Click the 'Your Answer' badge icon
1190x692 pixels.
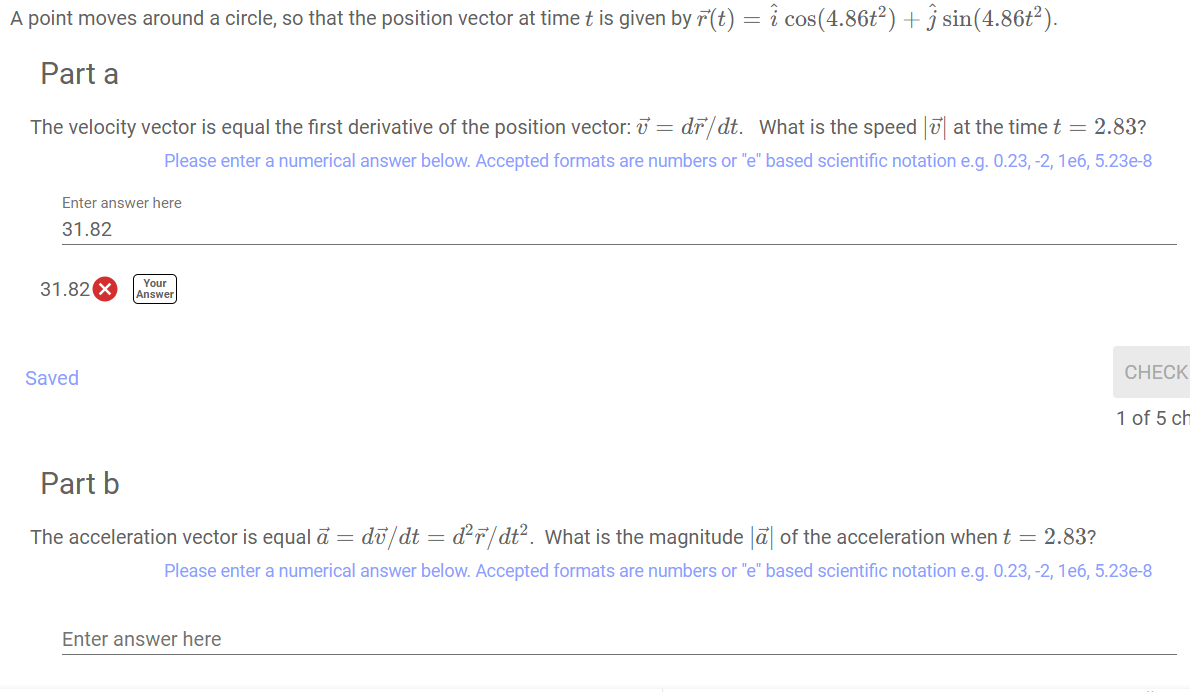154,288
